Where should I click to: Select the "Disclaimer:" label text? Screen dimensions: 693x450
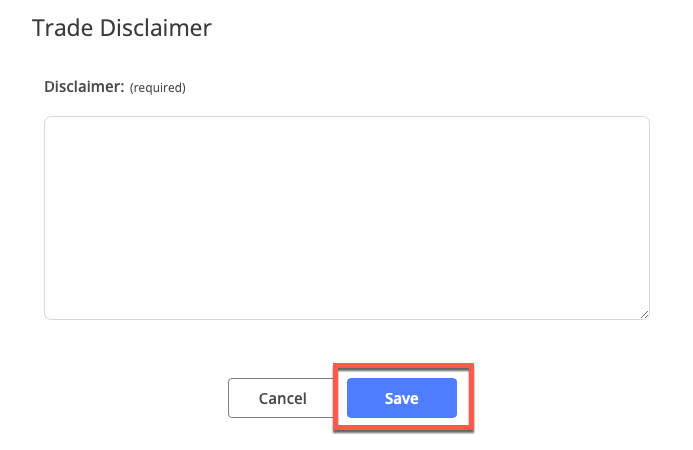[84, 87]
